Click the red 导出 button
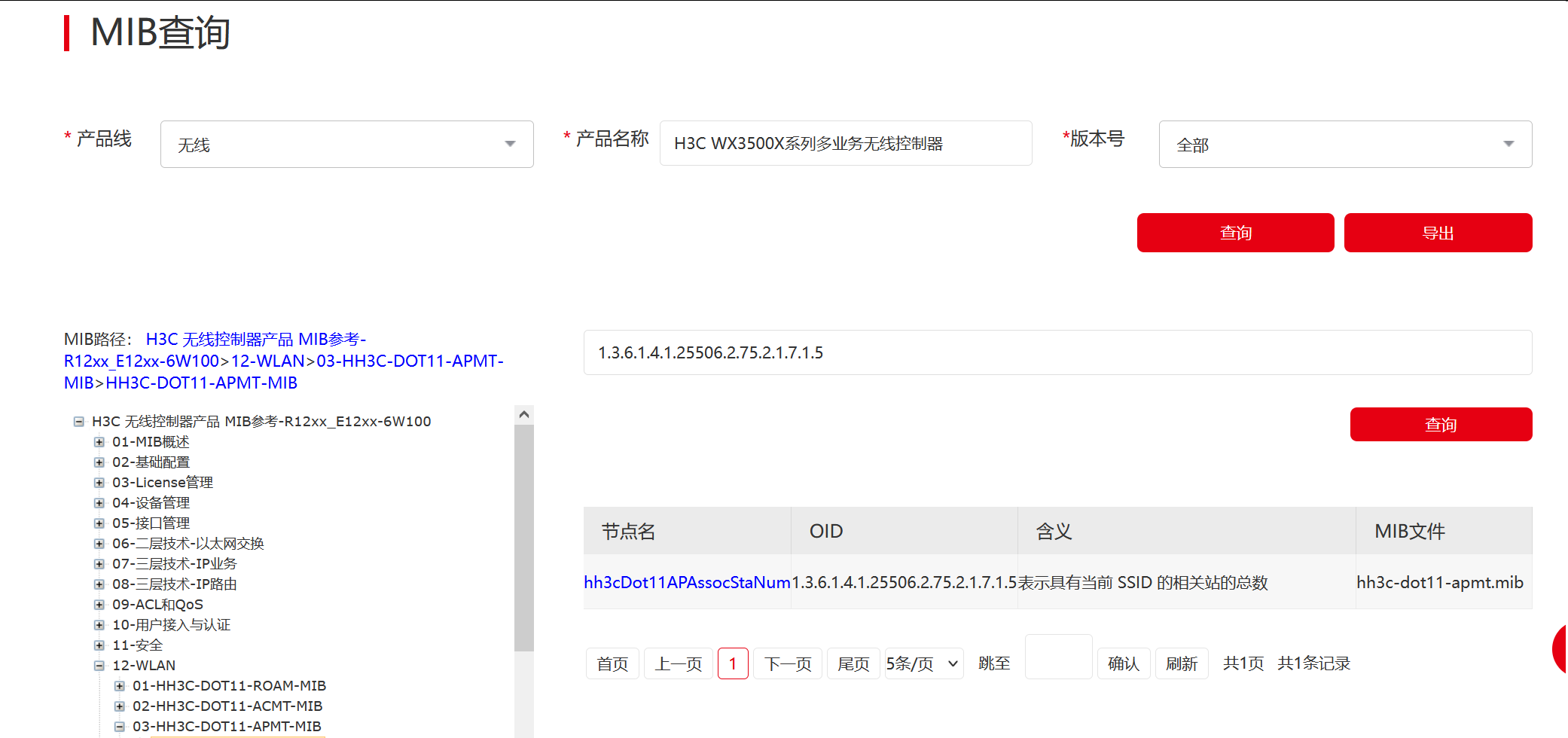 (x=1438, y=233)
